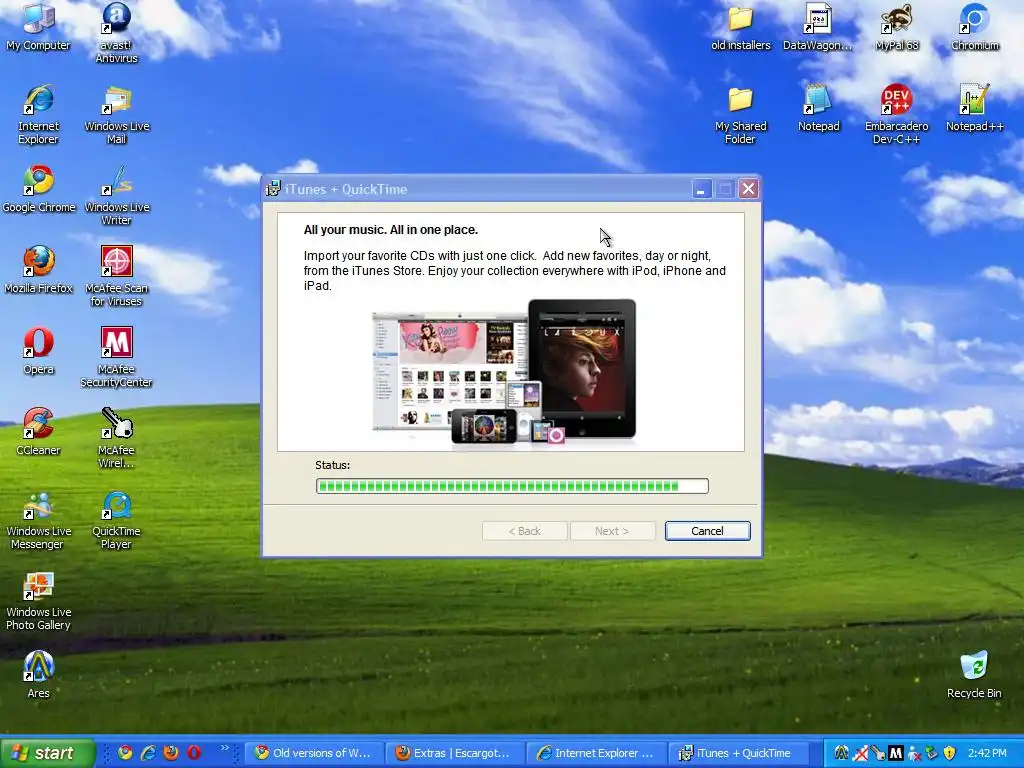Expand the Quick Launch overflow chevron
1024x768 pixels.
(x=225, y=748)
